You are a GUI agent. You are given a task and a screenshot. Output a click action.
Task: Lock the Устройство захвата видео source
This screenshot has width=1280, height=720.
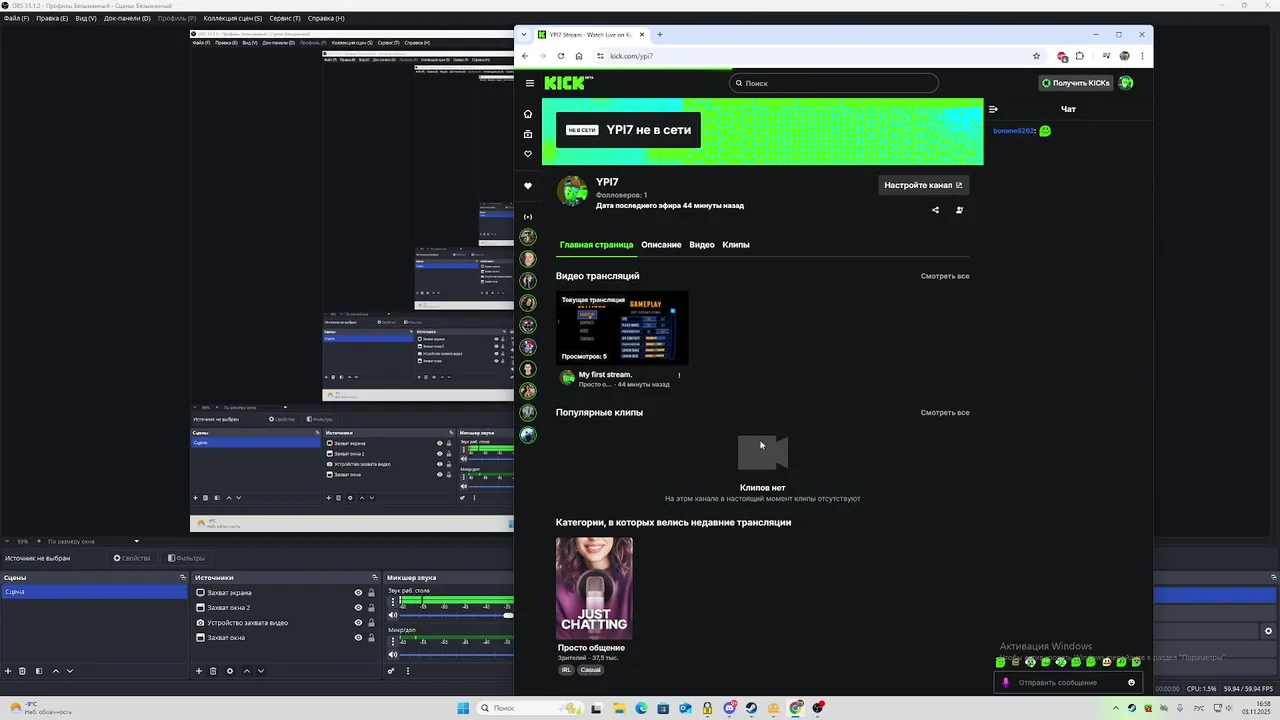click(x=371, y=623)
